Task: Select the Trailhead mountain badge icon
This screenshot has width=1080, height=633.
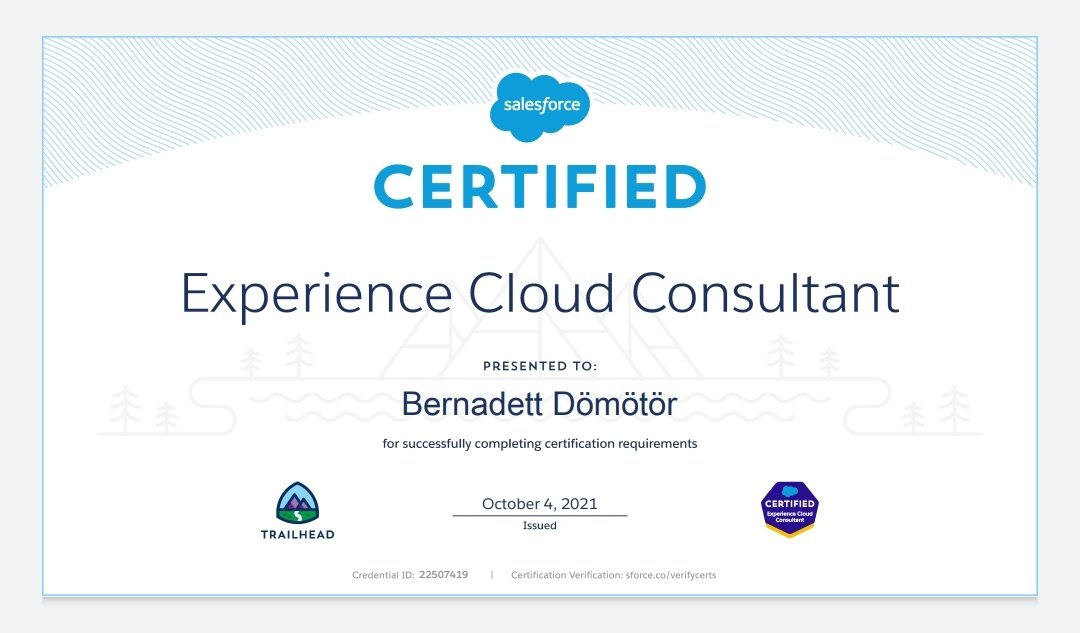Action: [297, 500]
